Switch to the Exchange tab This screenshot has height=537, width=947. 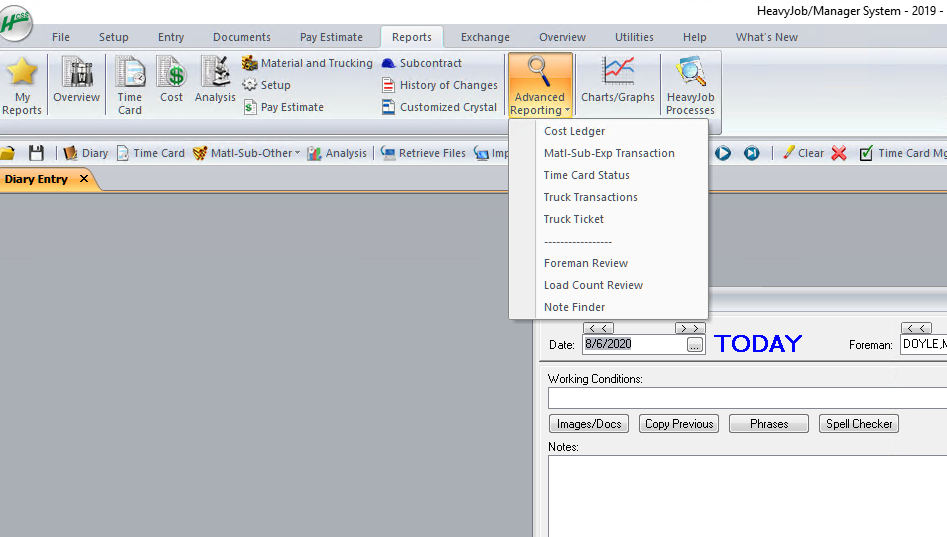(x=485, y=37)
